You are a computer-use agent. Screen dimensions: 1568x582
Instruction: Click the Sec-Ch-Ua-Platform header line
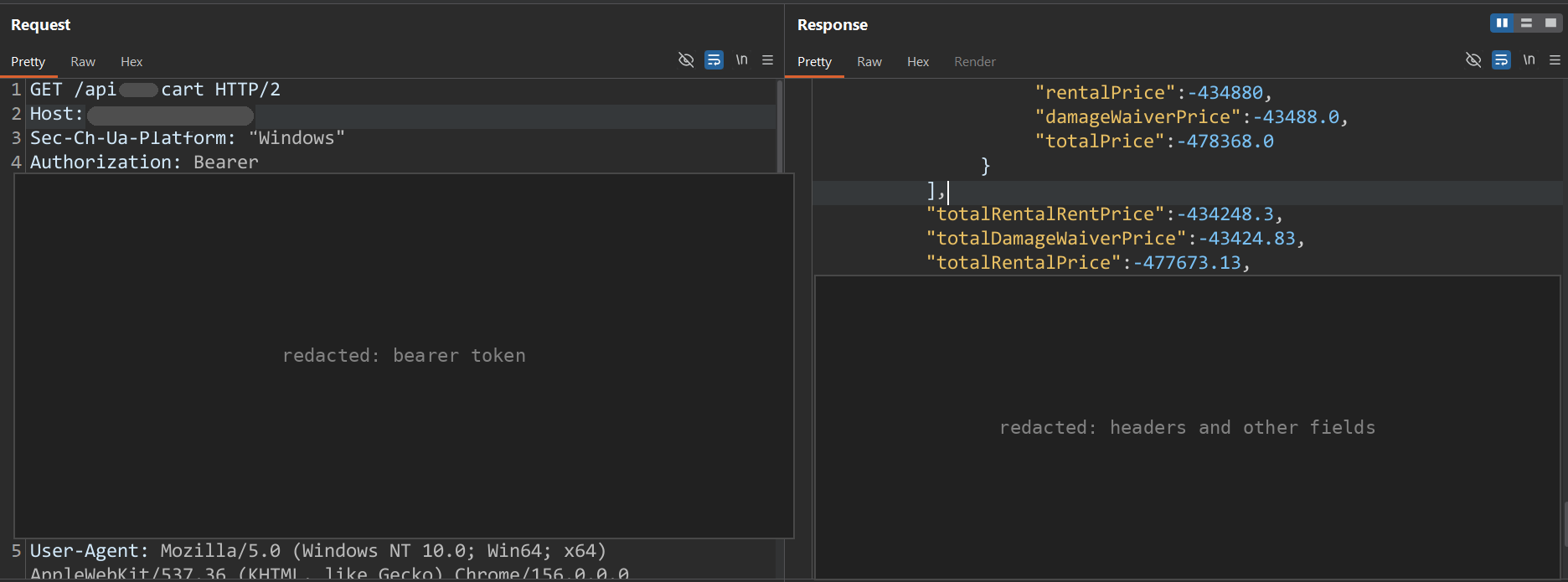click(188, 138)
